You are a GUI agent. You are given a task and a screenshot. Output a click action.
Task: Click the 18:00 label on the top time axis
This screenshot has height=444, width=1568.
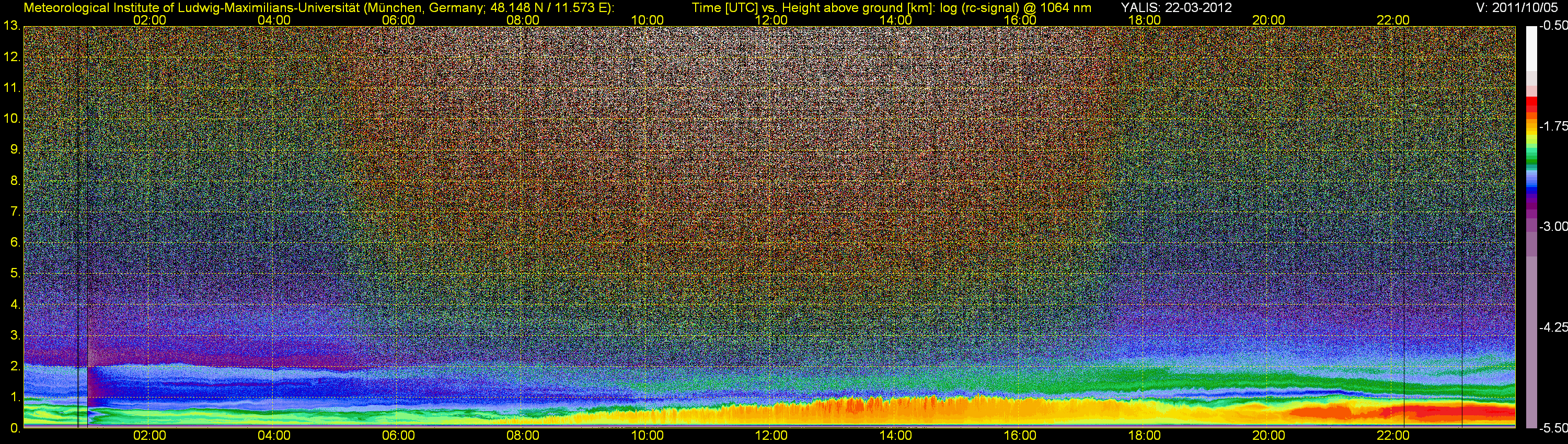(x=1144, y=20)
